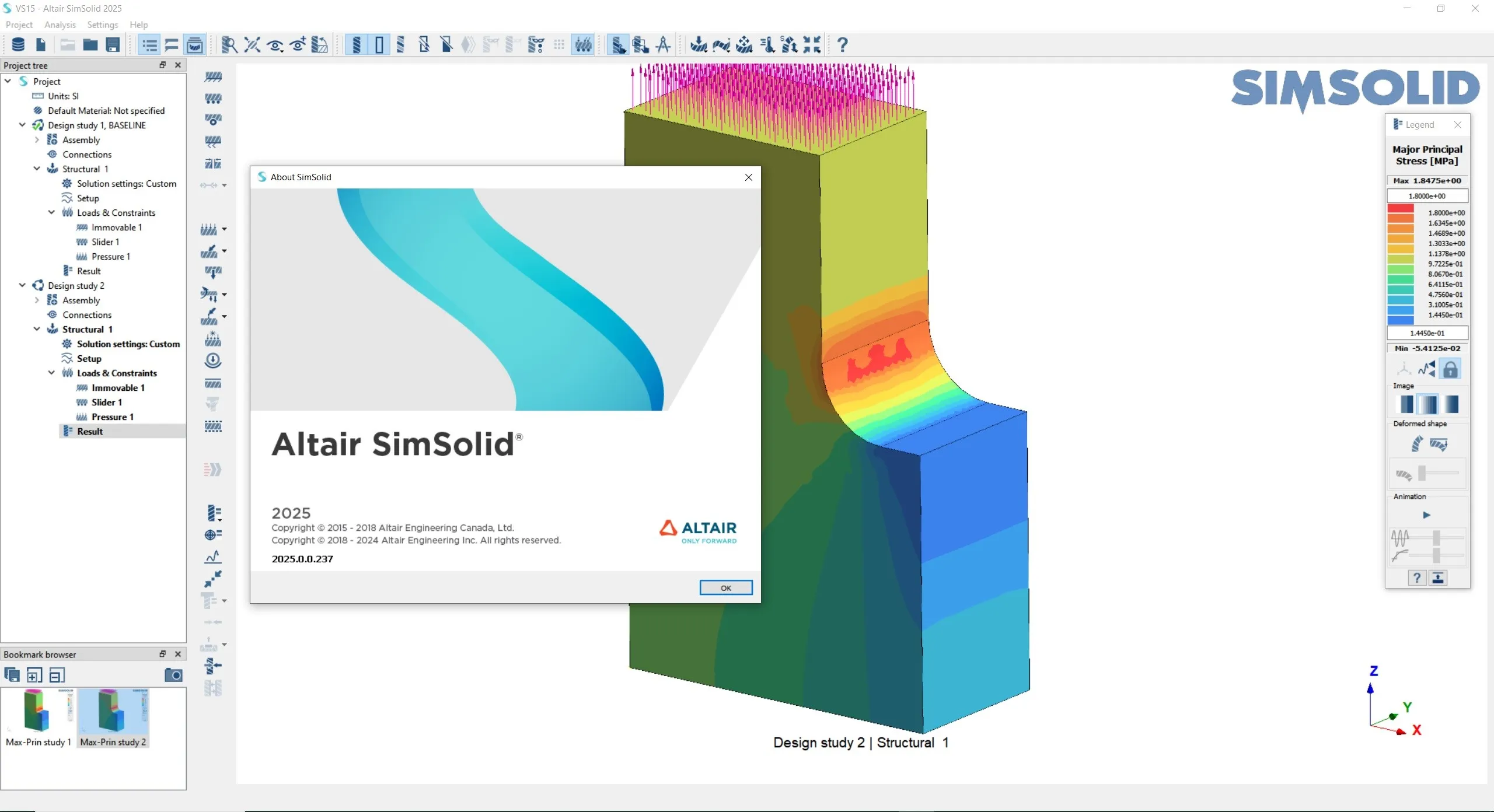Image resolution: width=1494 pixels, height=812 pixels.
Task: Open the Project menu
Action: coord(19,24)
